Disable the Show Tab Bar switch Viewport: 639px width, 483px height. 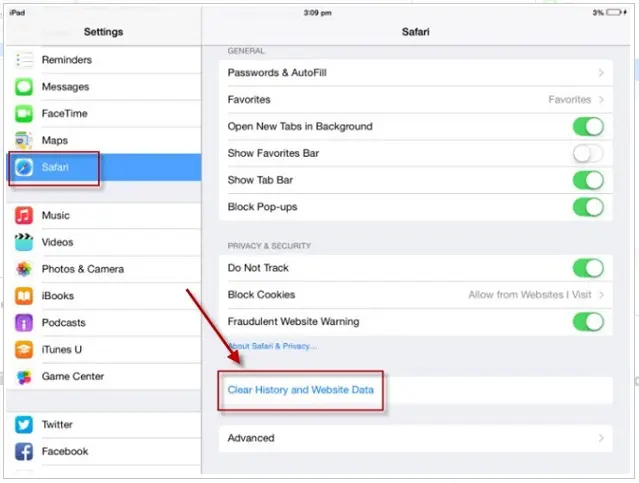click(x=588, y=180)
